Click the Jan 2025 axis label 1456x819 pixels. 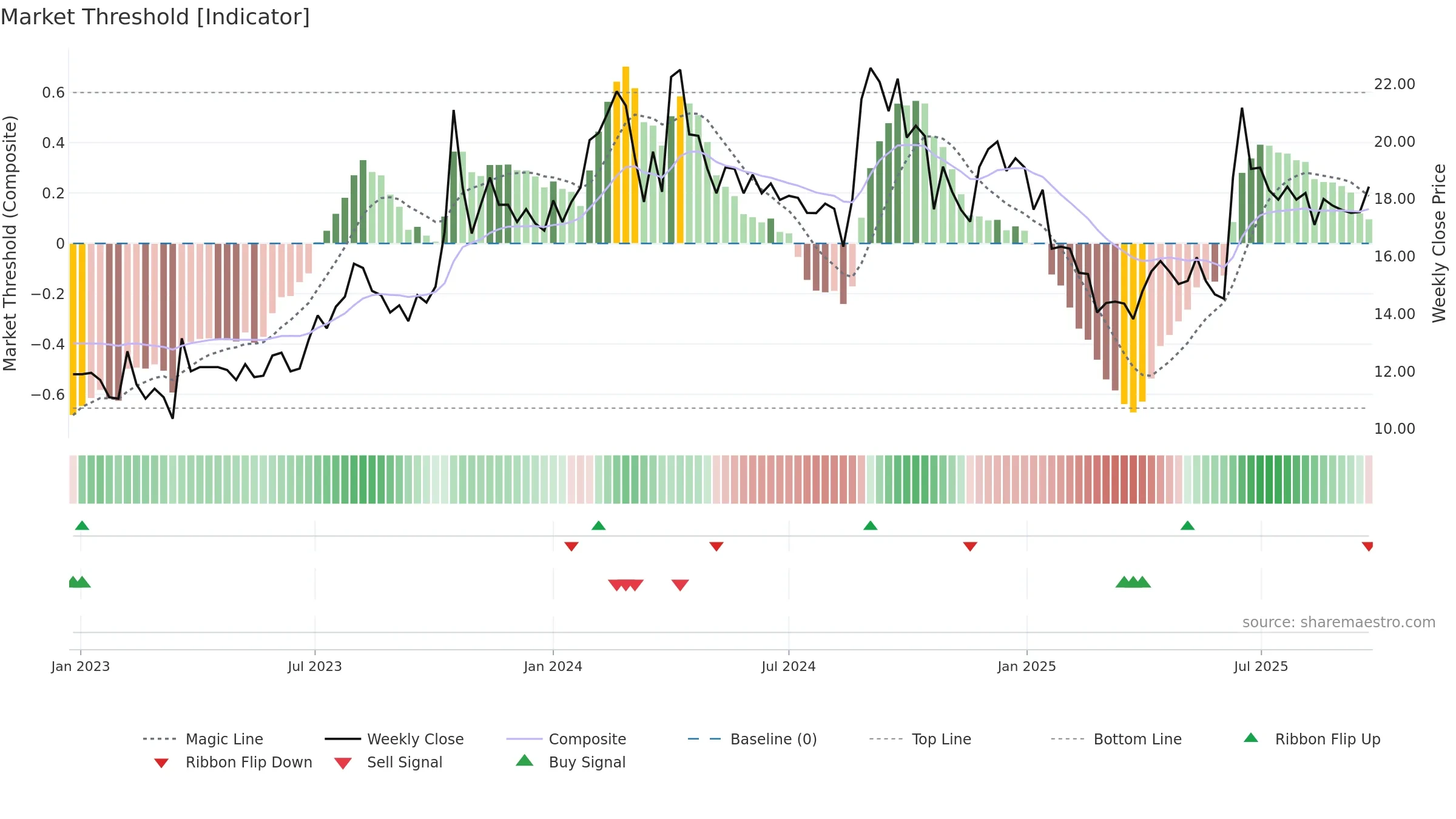point(1026,667)
